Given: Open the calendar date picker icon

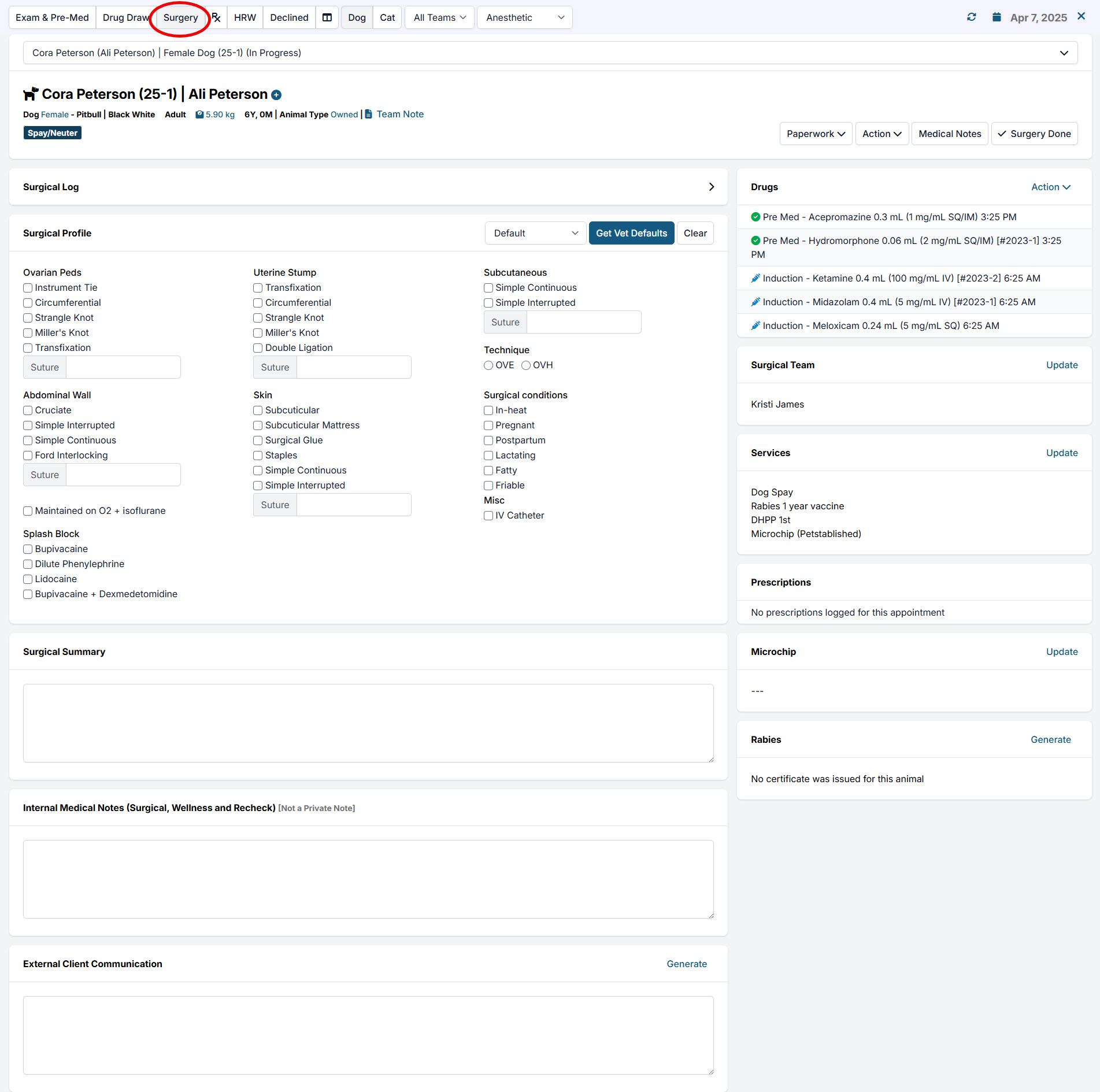Looking at the screenshot, I should [x=997, y=17].
